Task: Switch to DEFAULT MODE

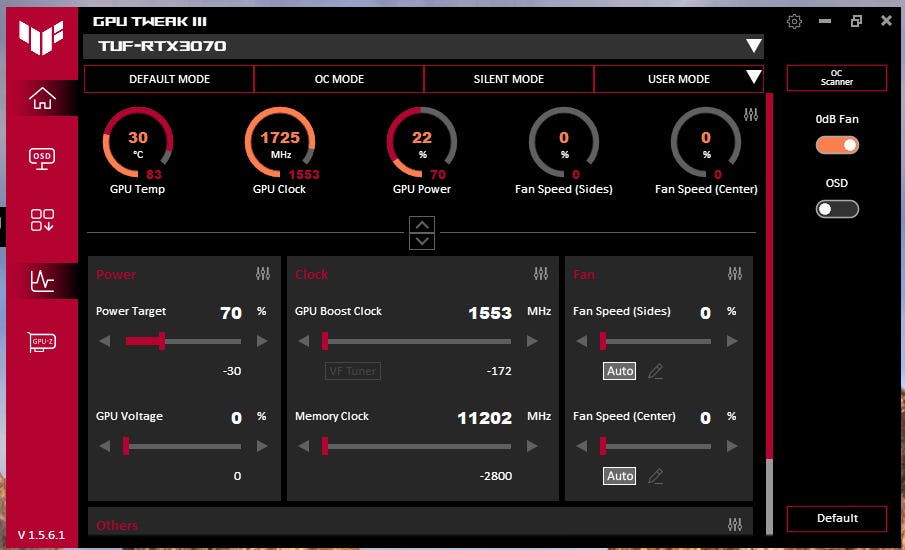Action: [169, 79]
